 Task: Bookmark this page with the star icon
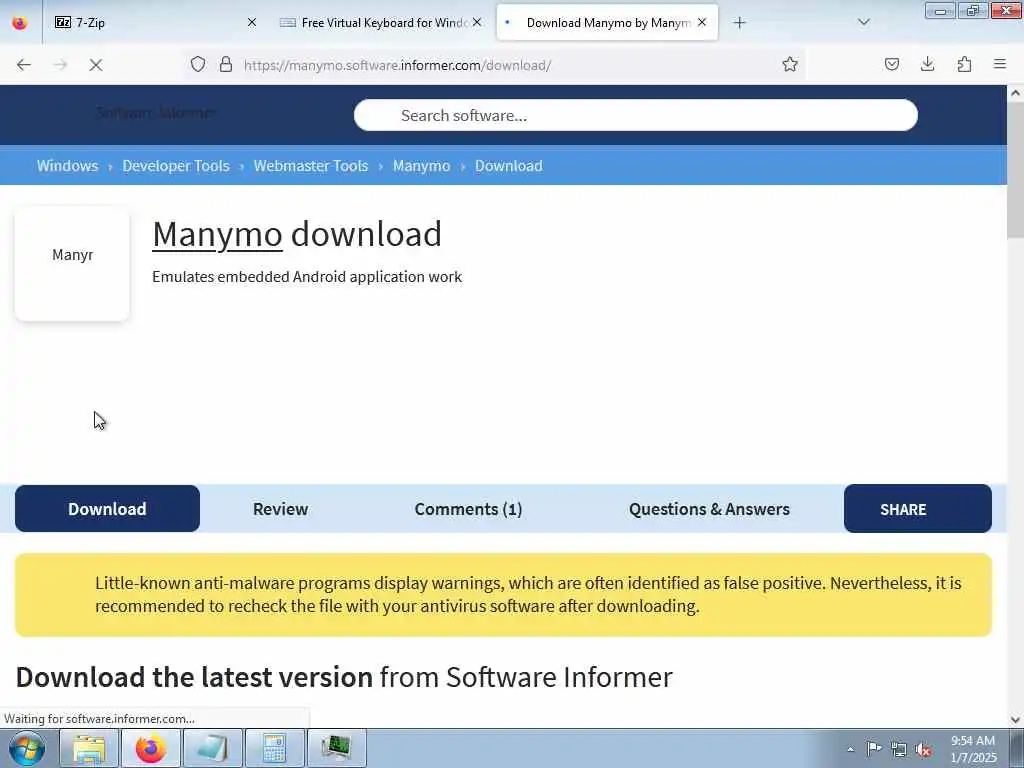click(x=790, y=64)
